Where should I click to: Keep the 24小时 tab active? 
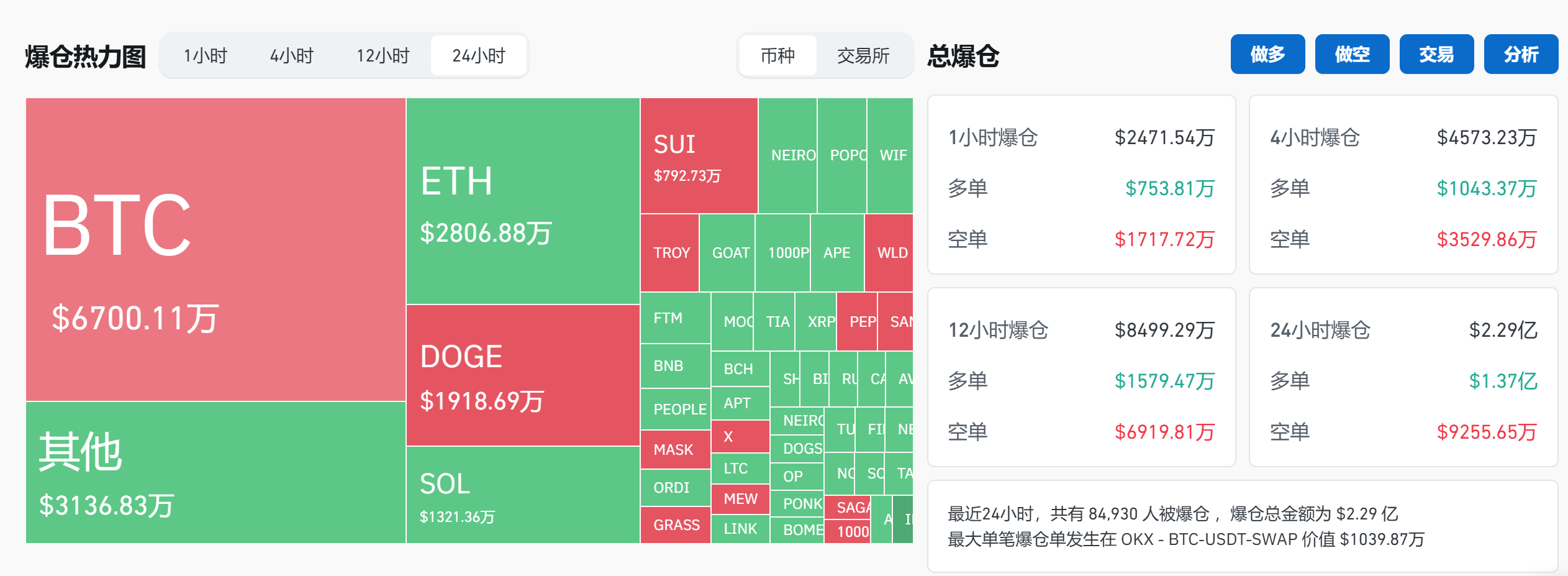click(479, 55)
